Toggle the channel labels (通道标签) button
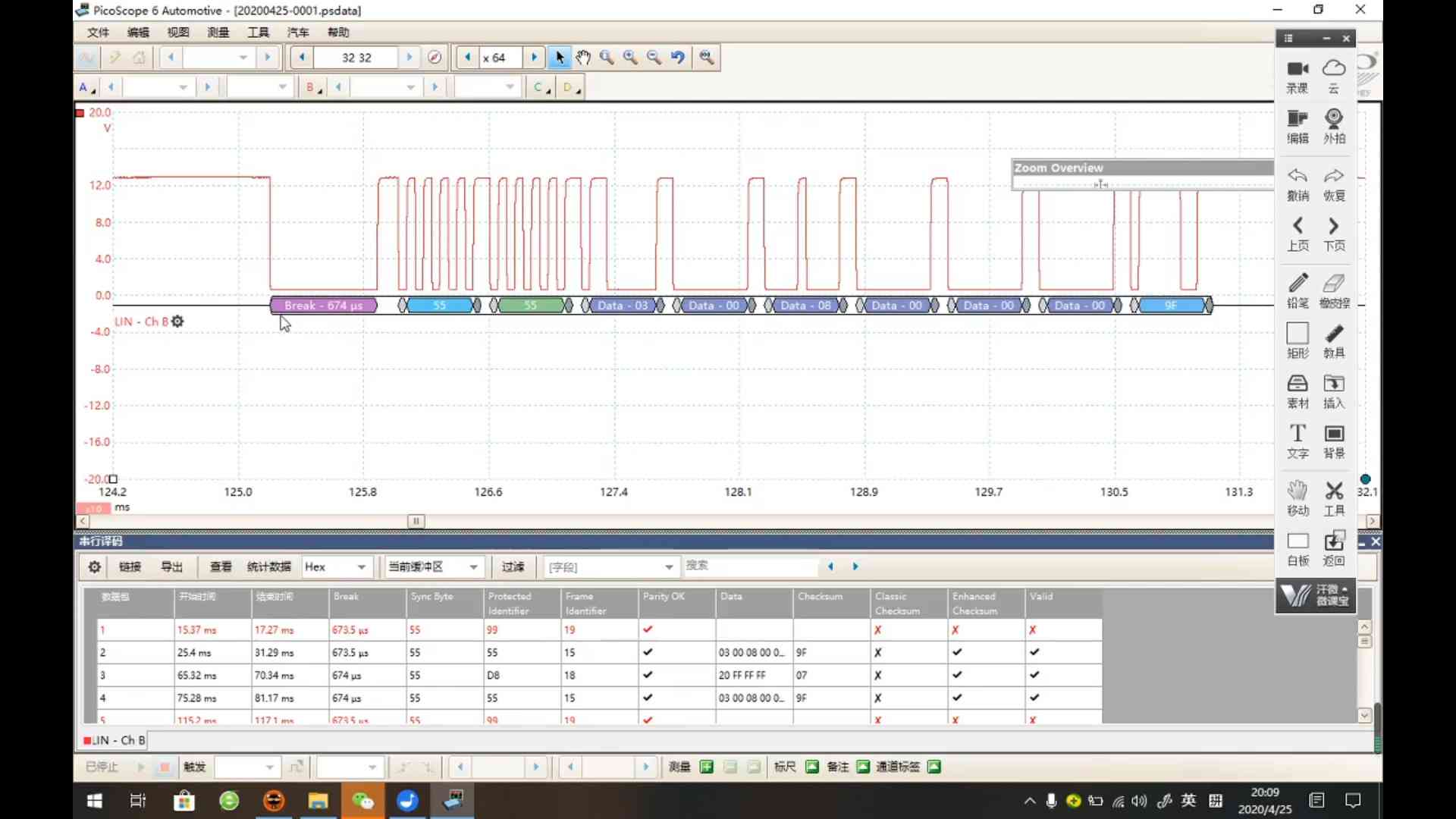This screenshot has width=1456, height=819. 934,767
